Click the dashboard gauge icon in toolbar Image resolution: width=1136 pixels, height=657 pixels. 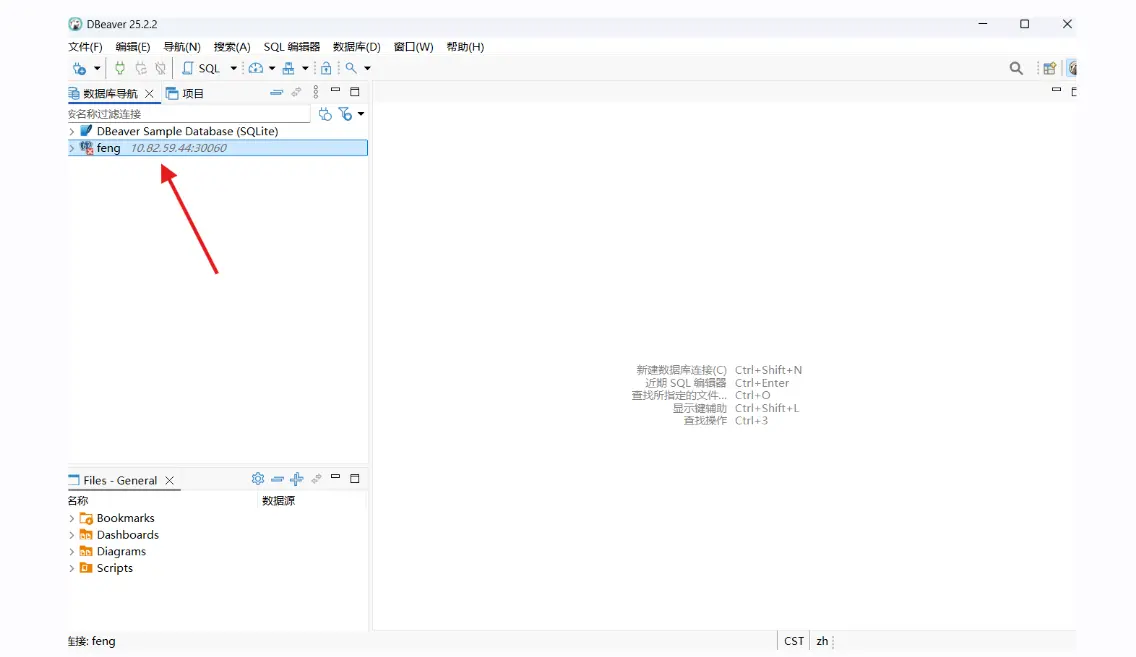click(x=257, y=68)
